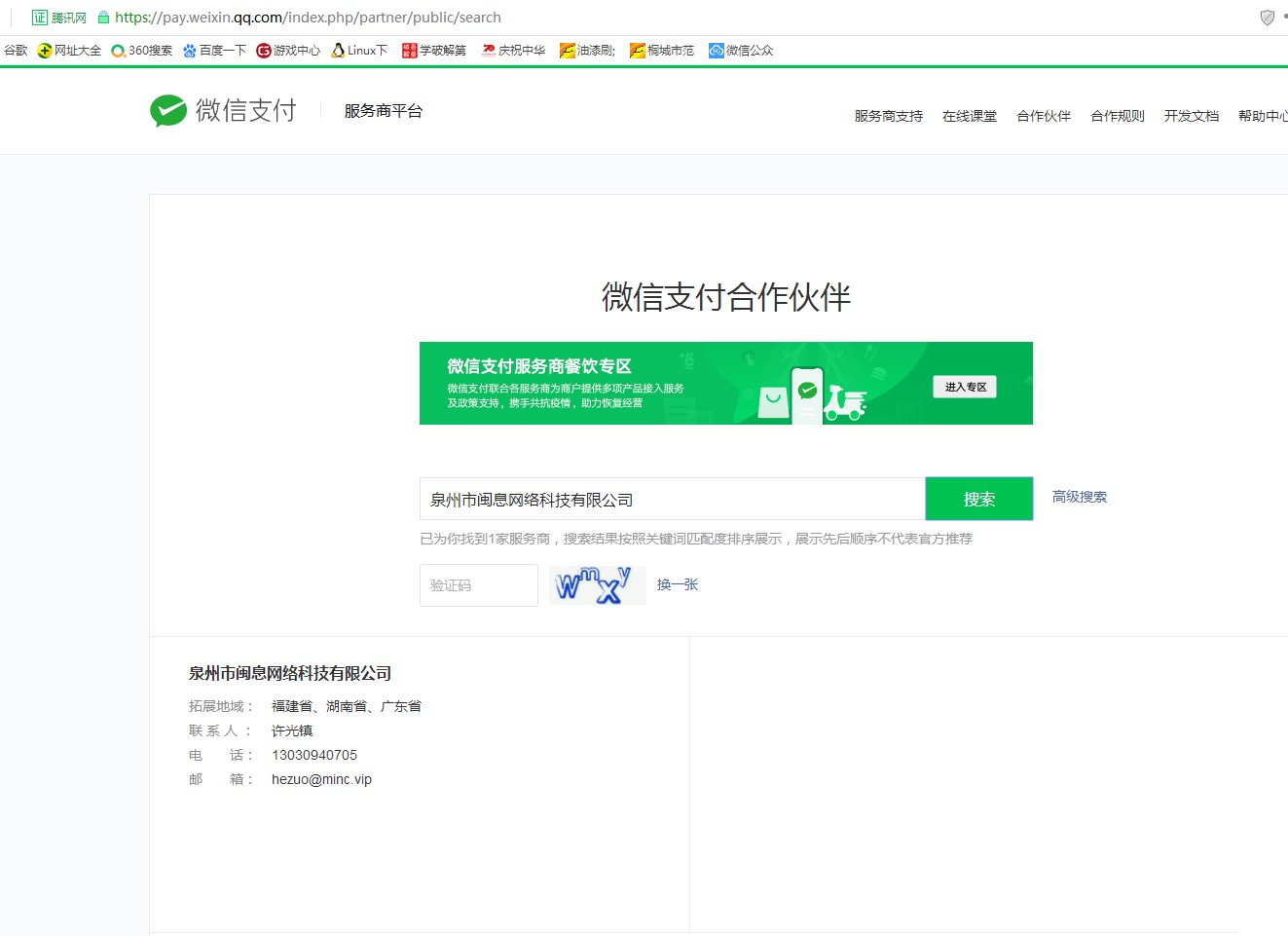
Task: Open 开发文档 navigation item
Action: click(x=1191, y=116)
